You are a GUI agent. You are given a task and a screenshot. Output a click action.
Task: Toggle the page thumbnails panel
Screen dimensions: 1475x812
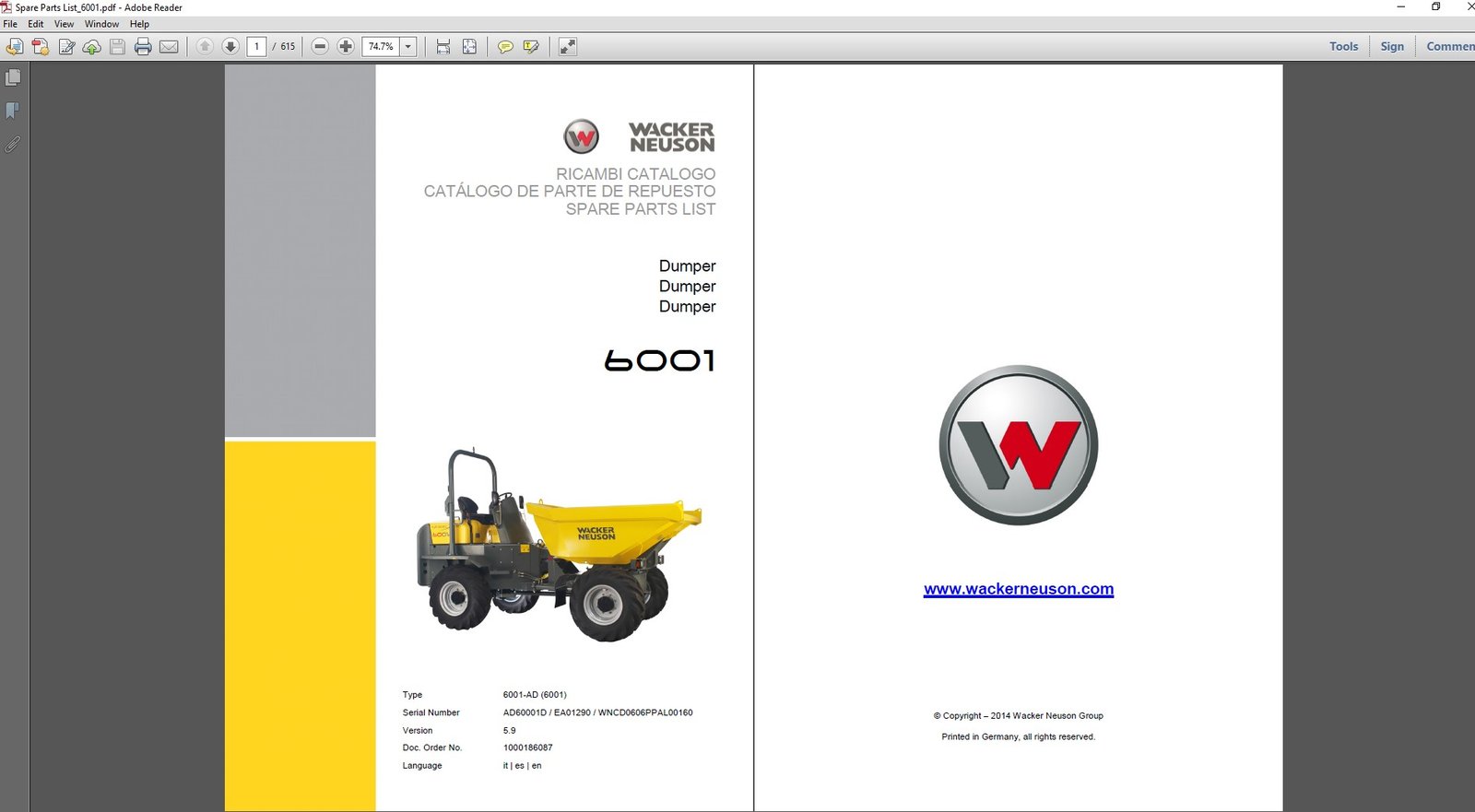[x=13, y=78]
